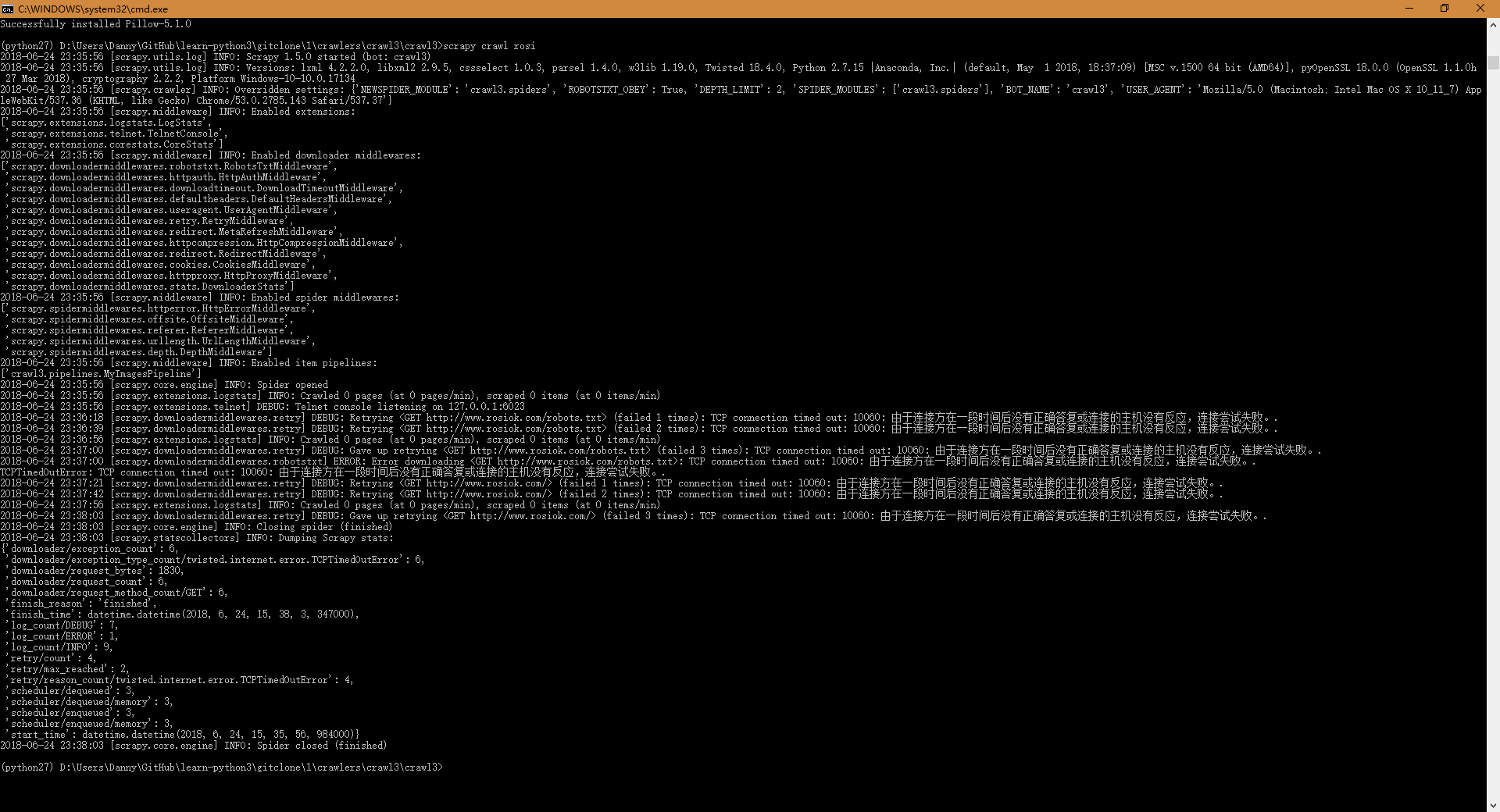Click the DepthMiddleware entry
Viewport: 1500px width, 812px height.
138,352
